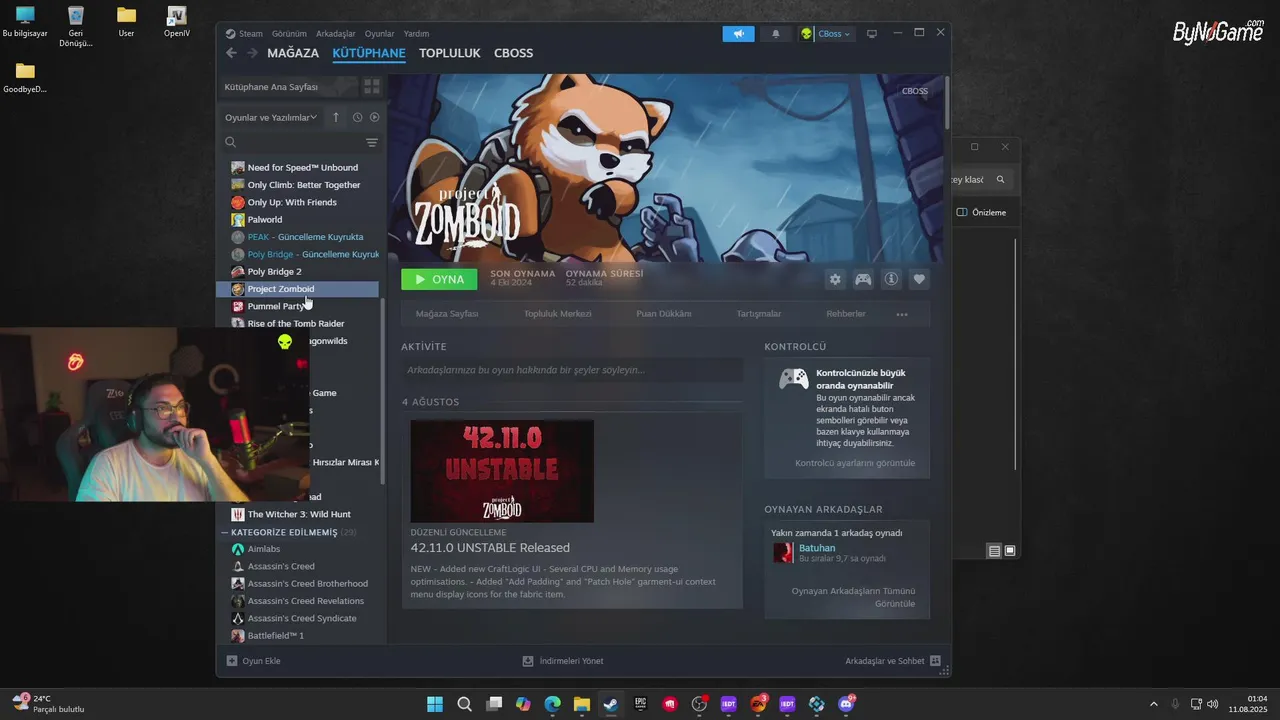Viewport: 1280px width, 720px height.
Task: Toggle ready-to-play filter icon
Action: [x=374, y=117]
